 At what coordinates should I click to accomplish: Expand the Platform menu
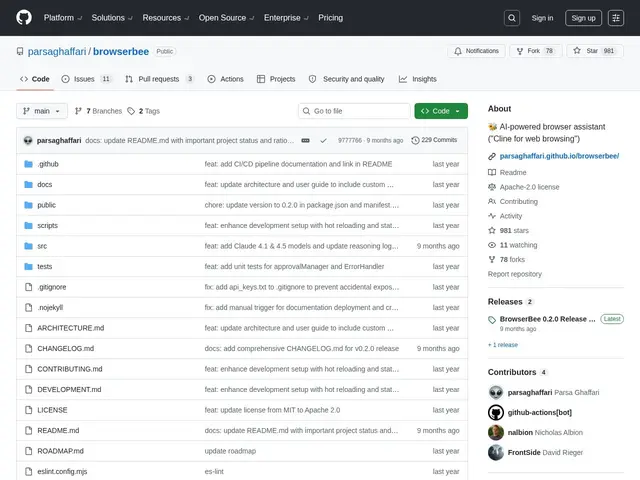(x=63, y=18)
